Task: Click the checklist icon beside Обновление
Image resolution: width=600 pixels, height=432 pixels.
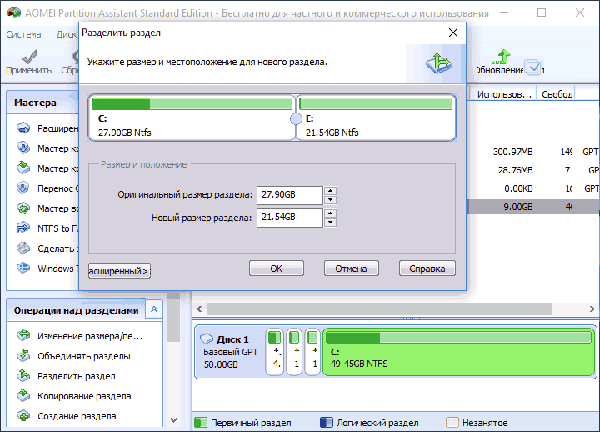Action: [533, 67]
